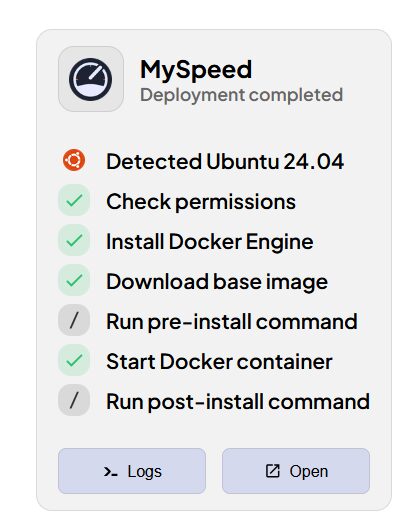Click the skipped icon beside Run post-install command
Viewport: 406px width, 515px height.
click(74, 400)
